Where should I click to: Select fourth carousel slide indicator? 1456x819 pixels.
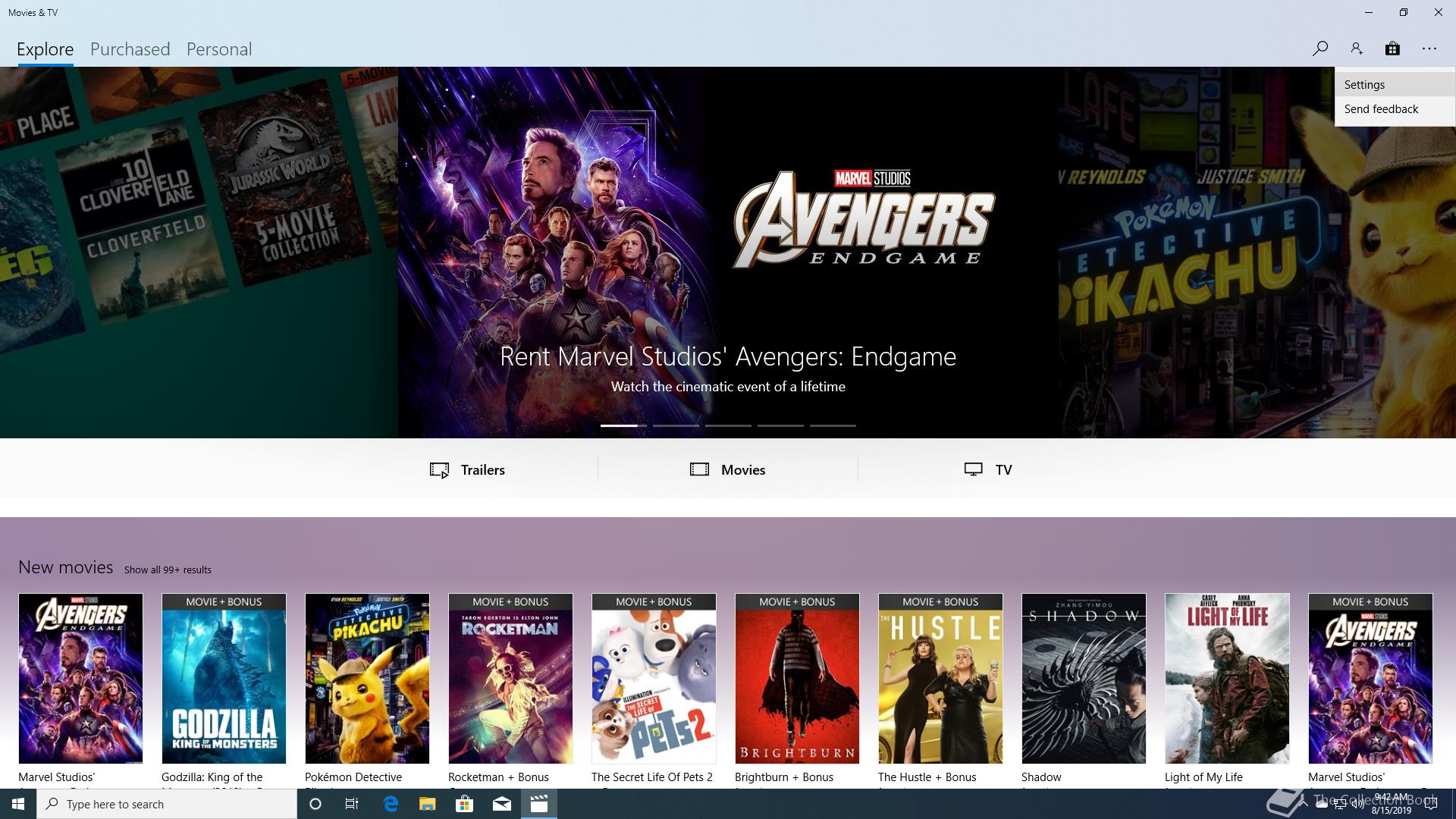tap(780, 425)
